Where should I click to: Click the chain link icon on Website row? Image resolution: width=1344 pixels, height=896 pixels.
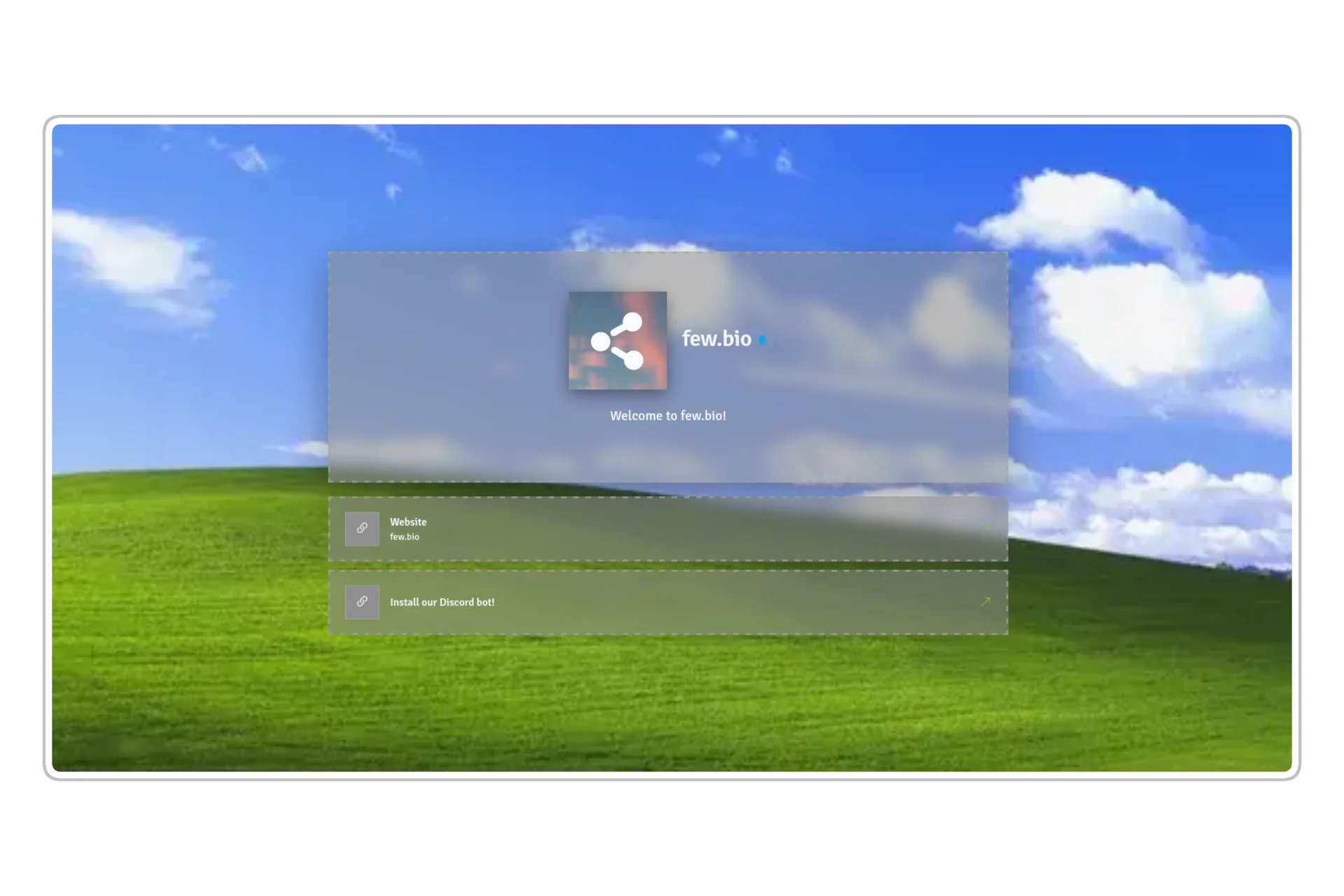click(x=362, y=528)
